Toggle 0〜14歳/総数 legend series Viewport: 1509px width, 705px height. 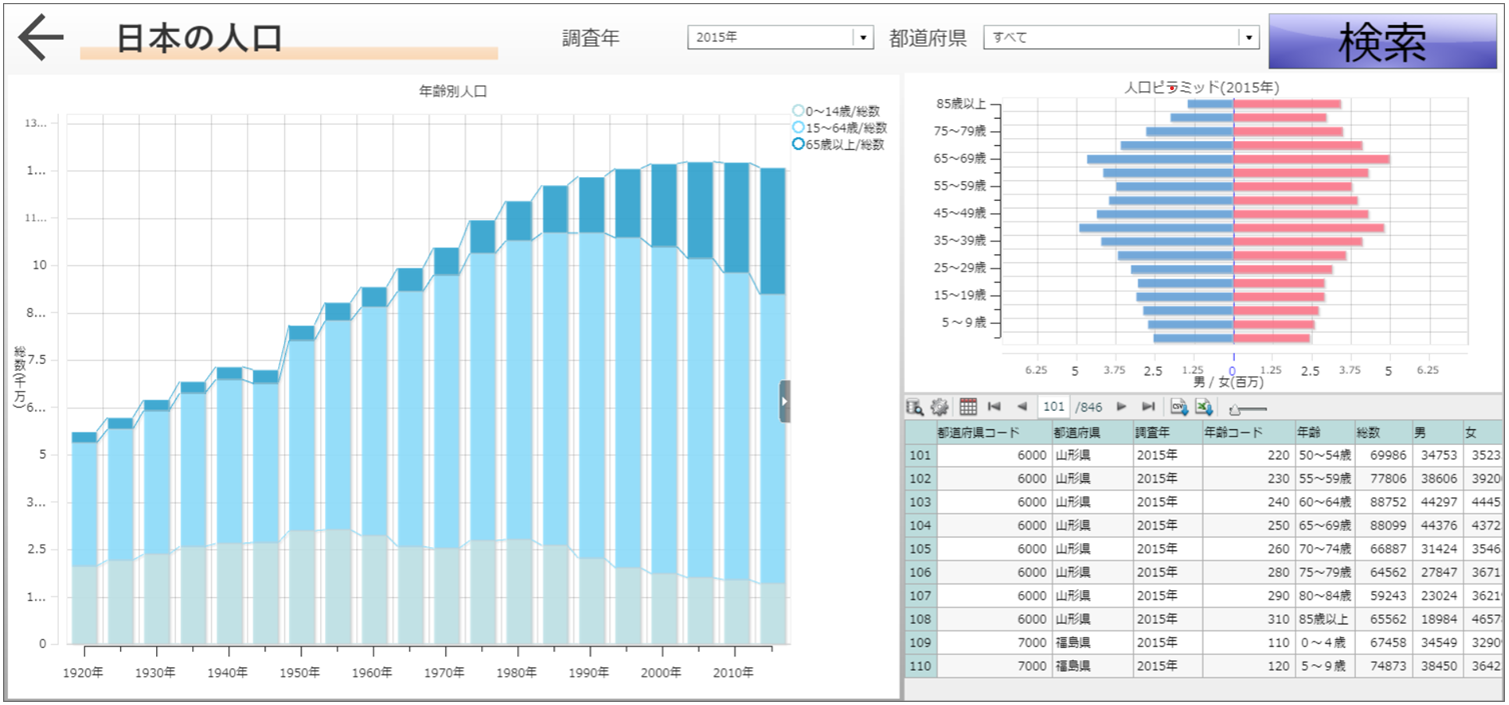click(798, 111)
